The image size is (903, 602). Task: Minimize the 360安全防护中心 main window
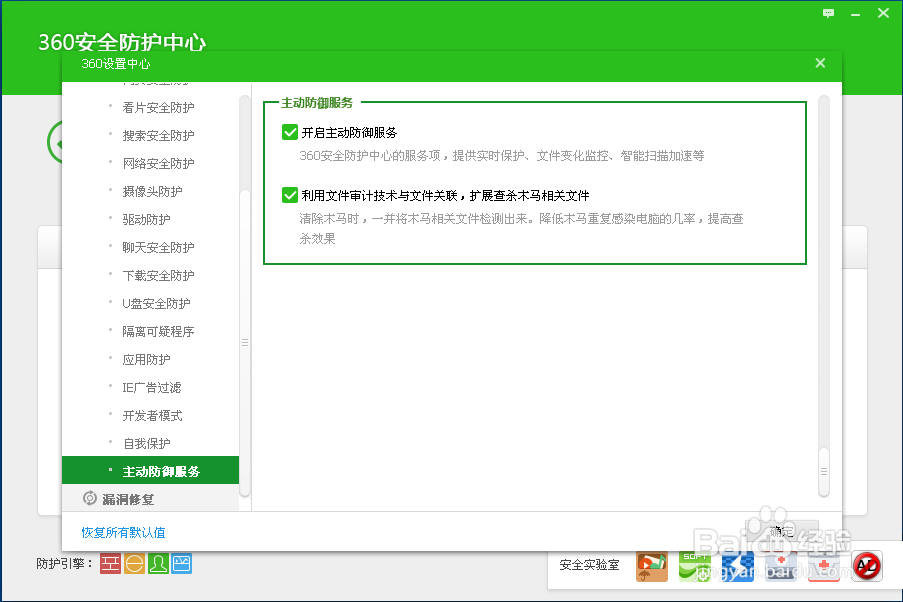click(855, 14)
